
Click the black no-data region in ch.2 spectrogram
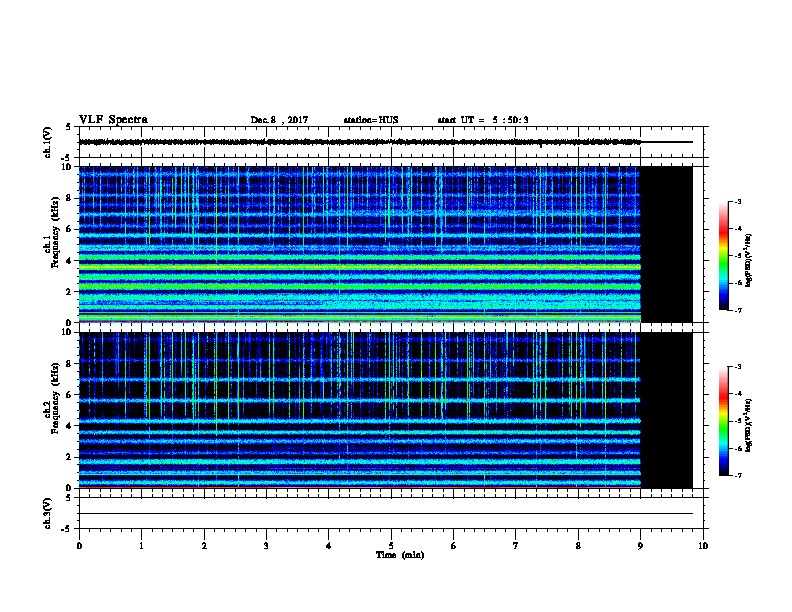(667, 410)
